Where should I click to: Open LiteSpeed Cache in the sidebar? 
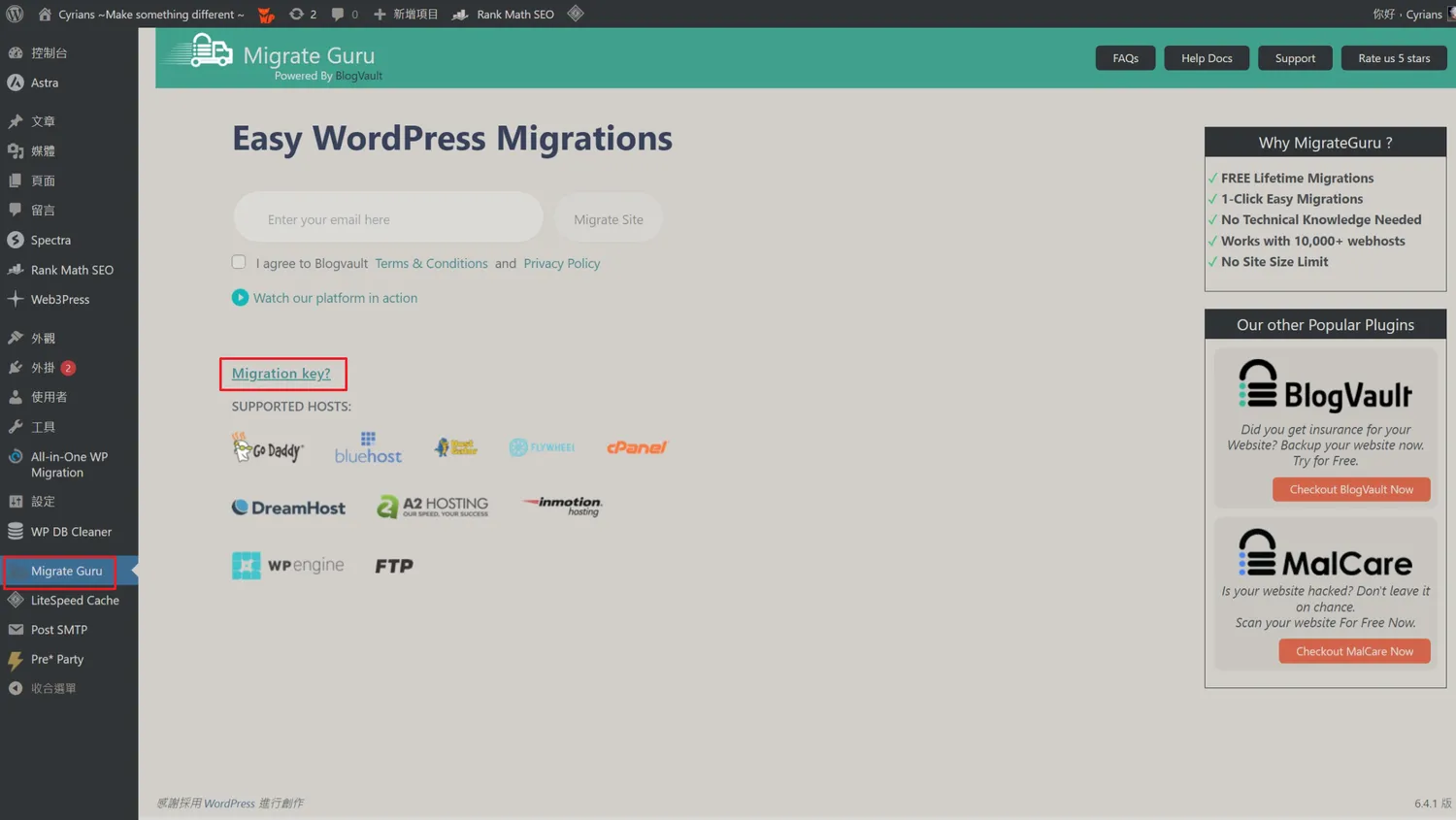[x=74, y=601]
